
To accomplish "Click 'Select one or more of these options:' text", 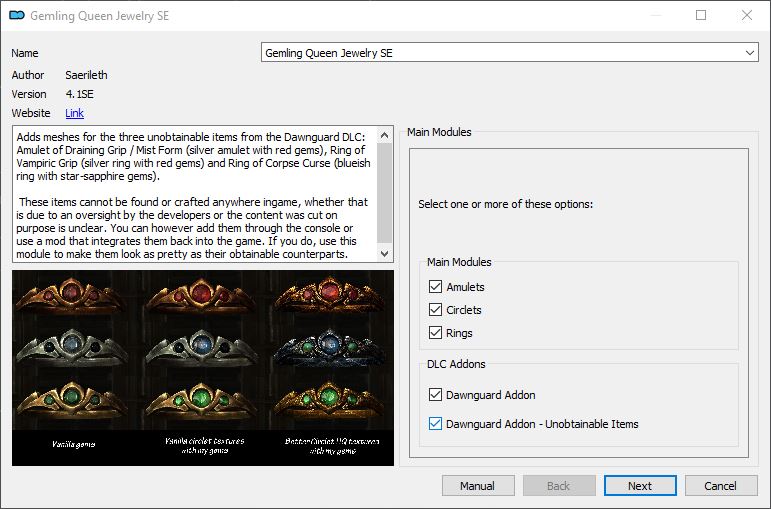I will (505, 204).
